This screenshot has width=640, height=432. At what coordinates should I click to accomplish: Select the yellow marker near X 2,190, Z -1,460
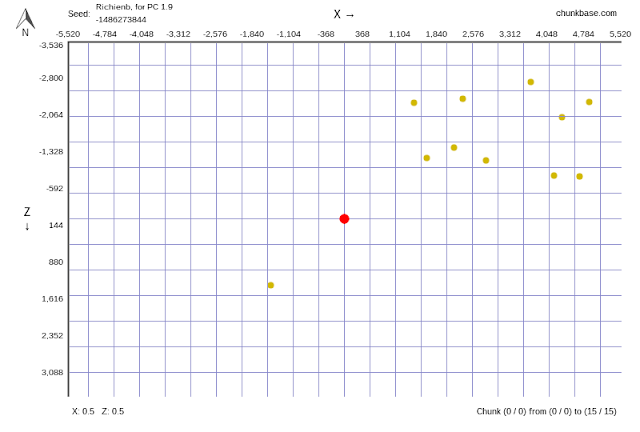(x=454, y=147)
